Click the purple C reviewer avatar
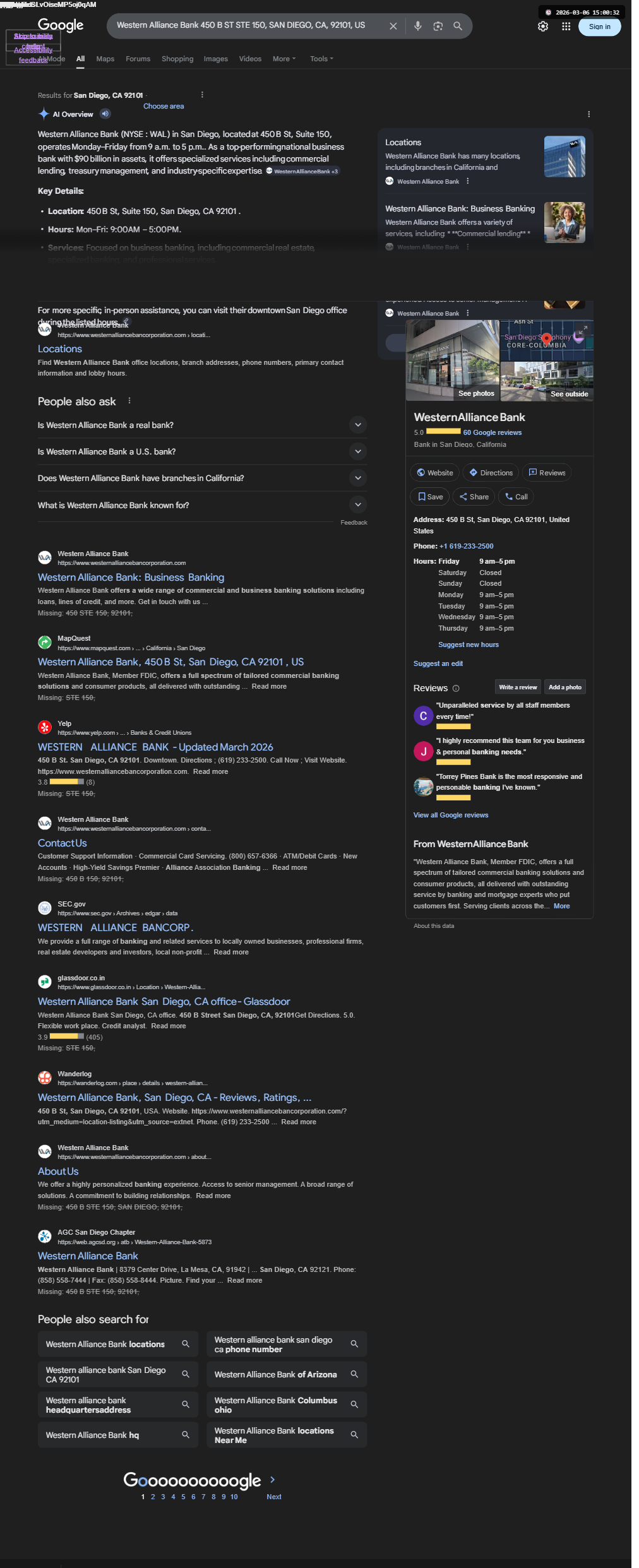639x1568 pixels. coord(423,716)
